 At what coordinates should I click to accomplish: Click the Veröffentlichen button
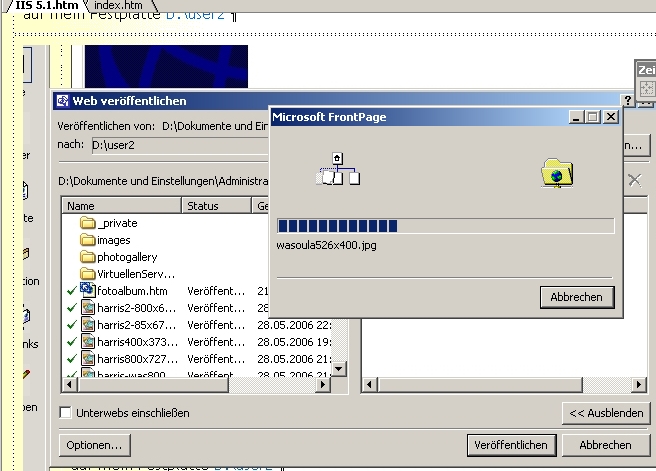coord(510,445)
